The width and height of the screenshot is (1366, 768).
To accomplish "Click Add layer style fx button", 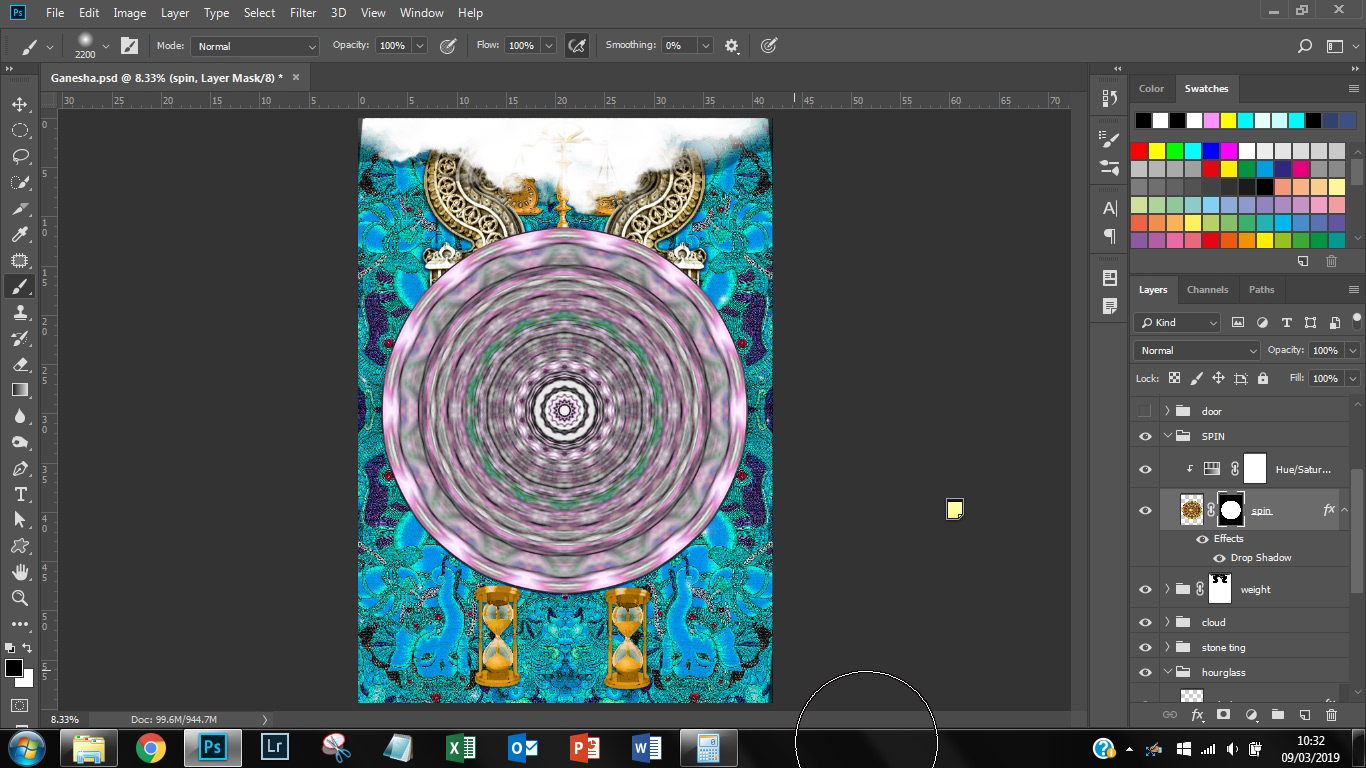I will (1197, 715).
